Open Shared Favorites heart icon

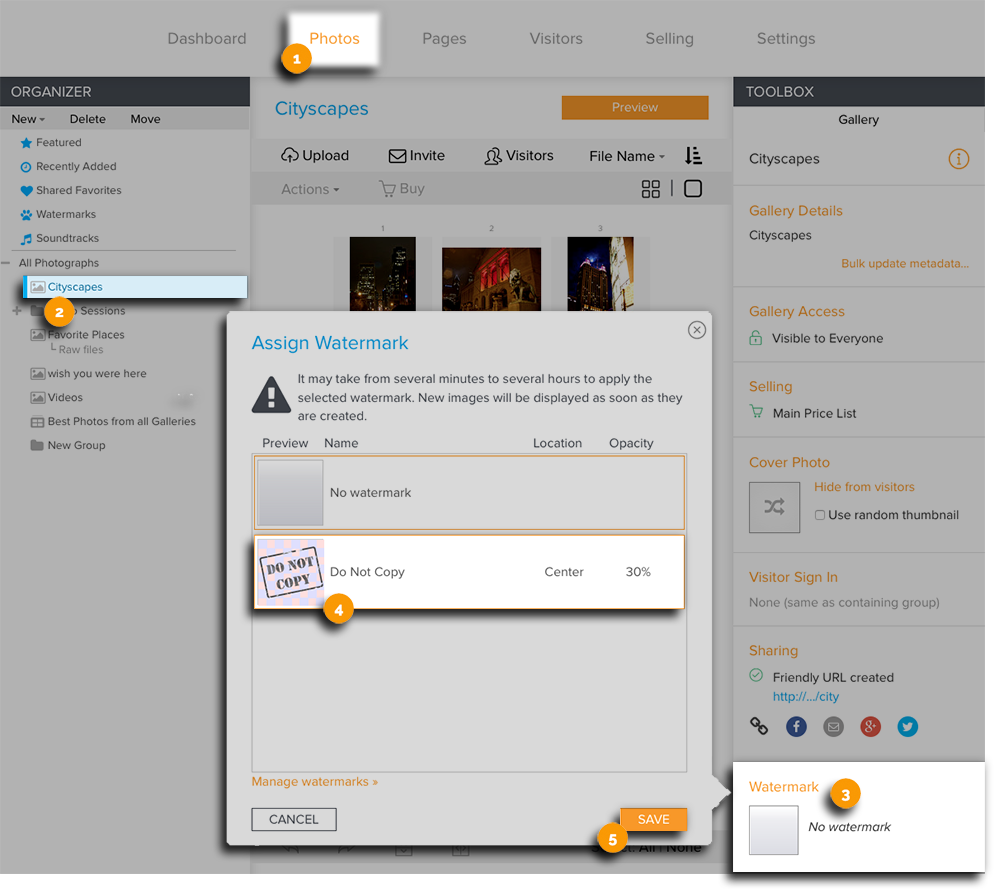pyautogui.click(x=26, y=191)
